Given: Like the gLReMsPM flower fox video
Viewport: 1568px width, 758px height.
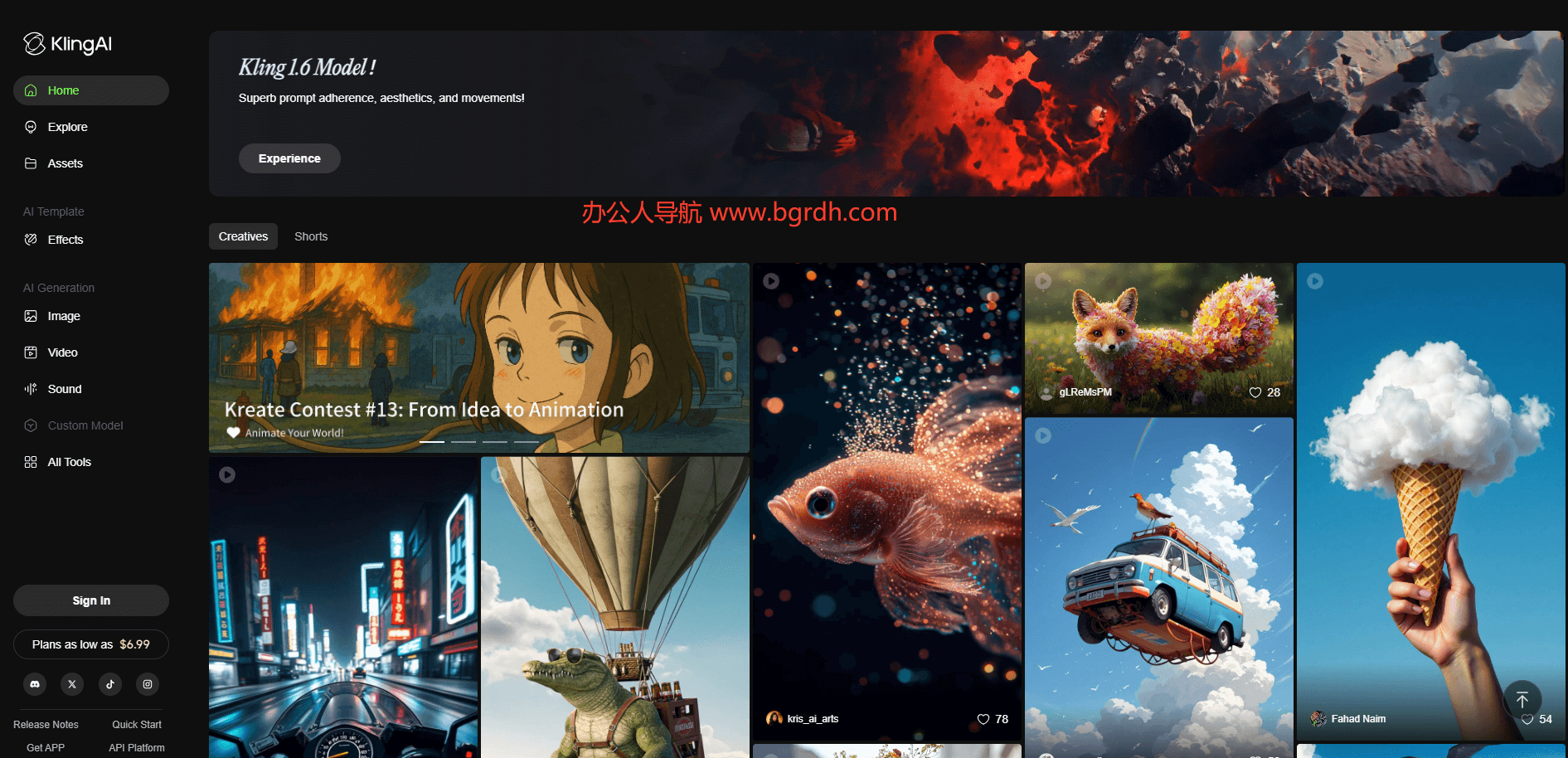Looking at the screenshot, I should [1255, 392].
